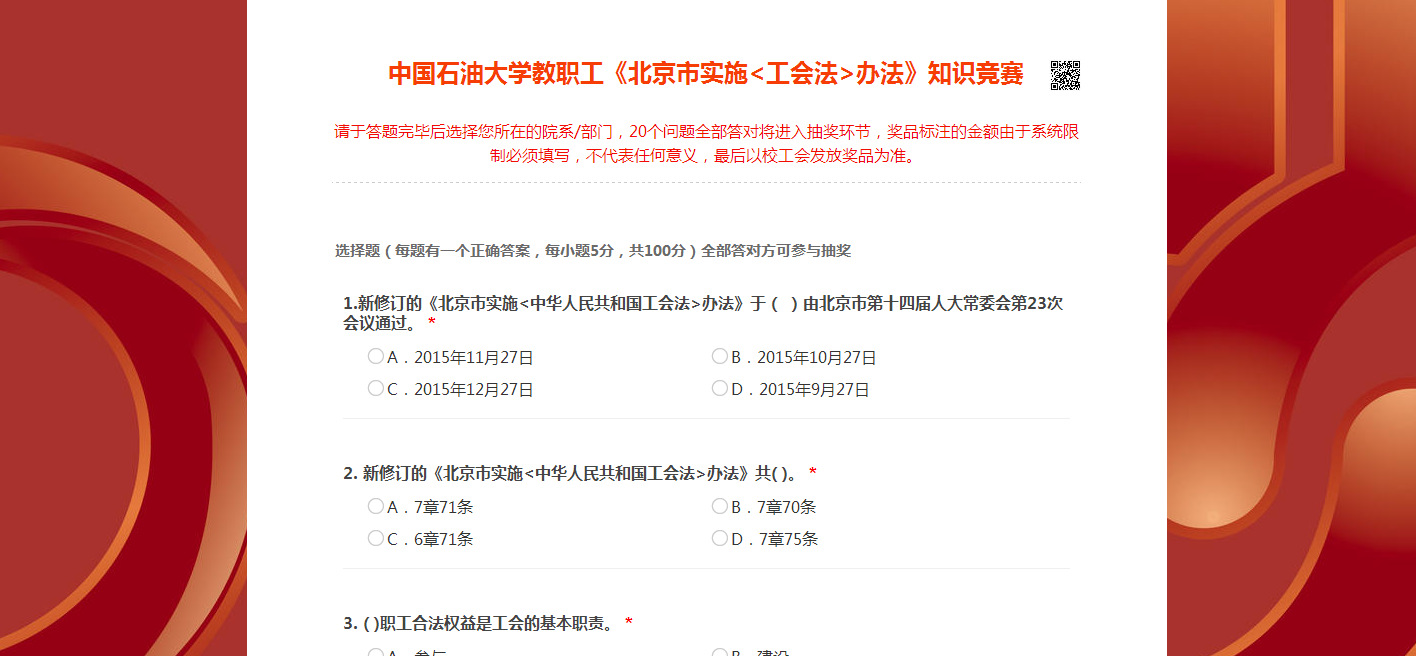Select option B radio under question 3
This screenshot has height=656, width=1416.
720,653
